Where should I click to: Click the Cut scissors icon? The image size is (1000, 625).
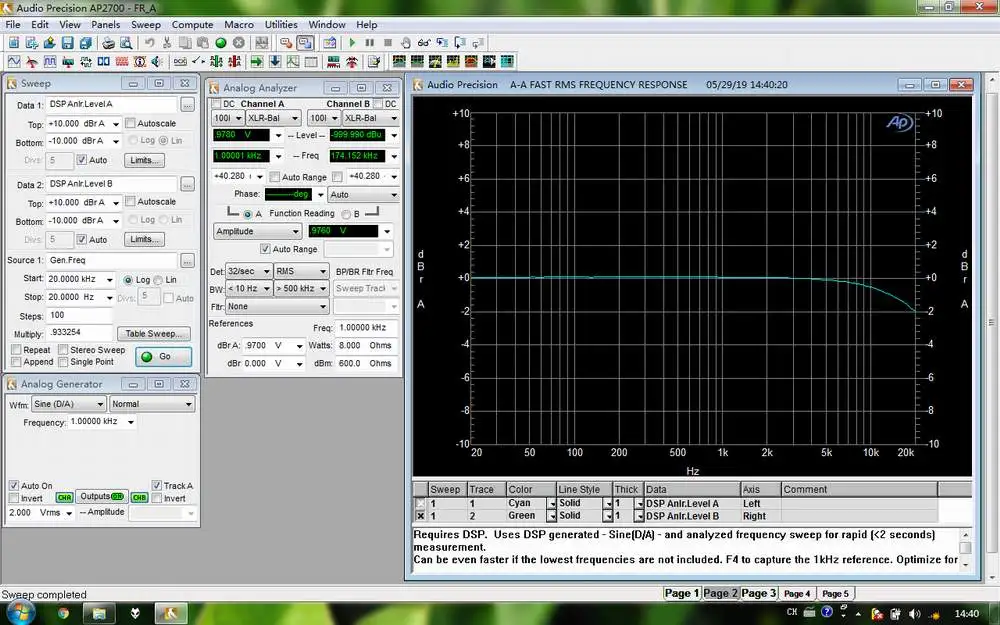167,43
